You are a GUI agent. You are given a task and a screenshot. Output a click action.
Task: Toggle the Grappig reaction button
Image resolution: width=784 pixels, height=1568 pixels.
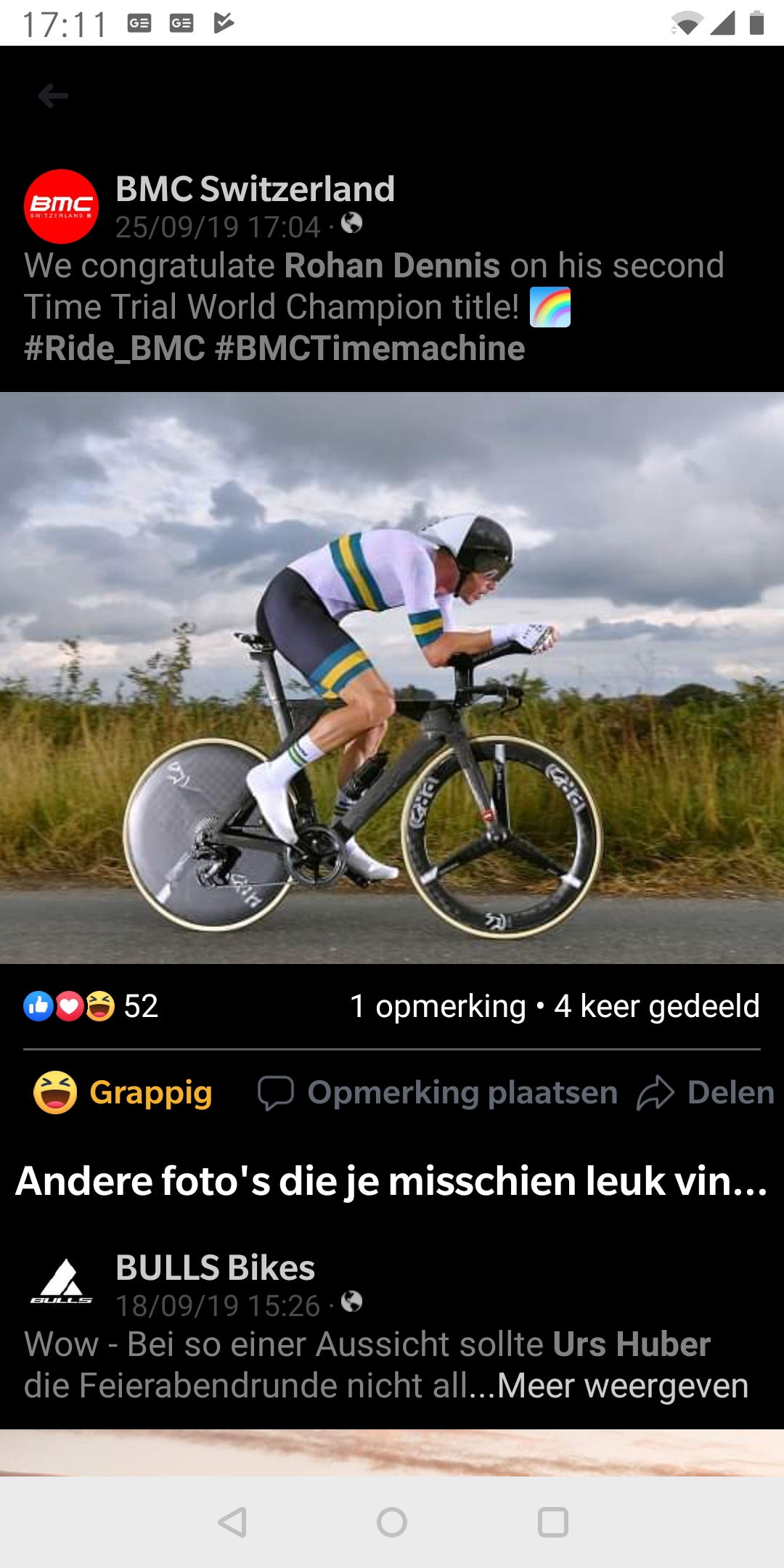[123, 1093]
